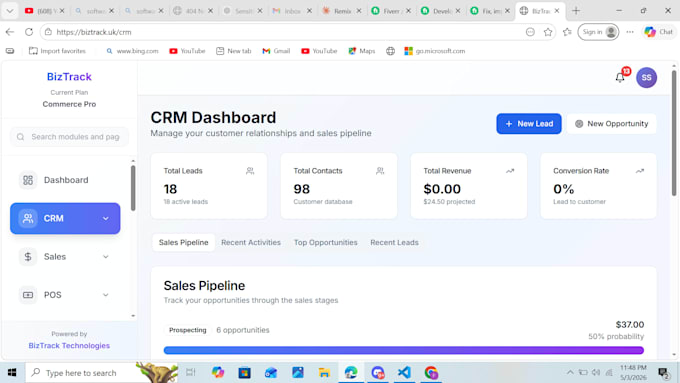The height and width of the screenshot is (383, 680).
Task: Open Copilot Chat in browser
Action: click(x=658, y=32)
